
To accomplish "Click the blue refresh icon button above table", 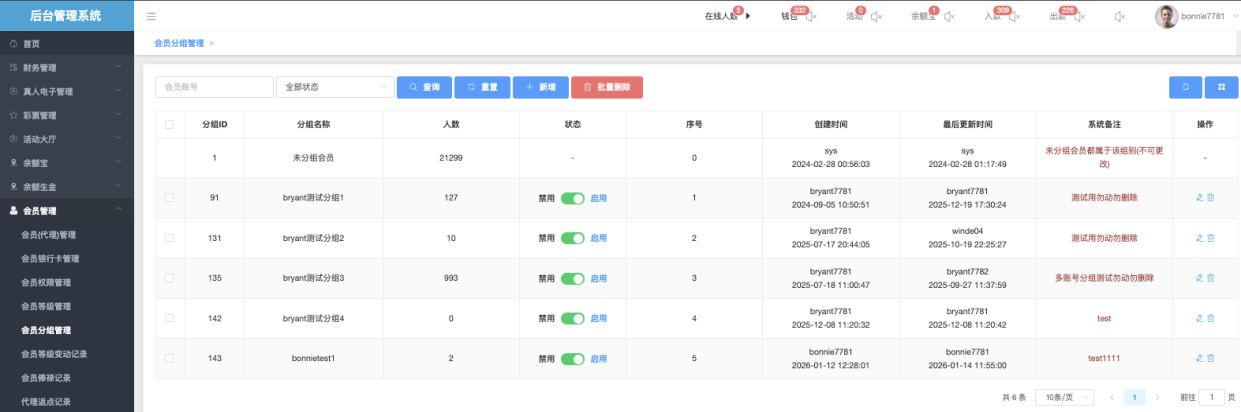I will point(1185,87).
